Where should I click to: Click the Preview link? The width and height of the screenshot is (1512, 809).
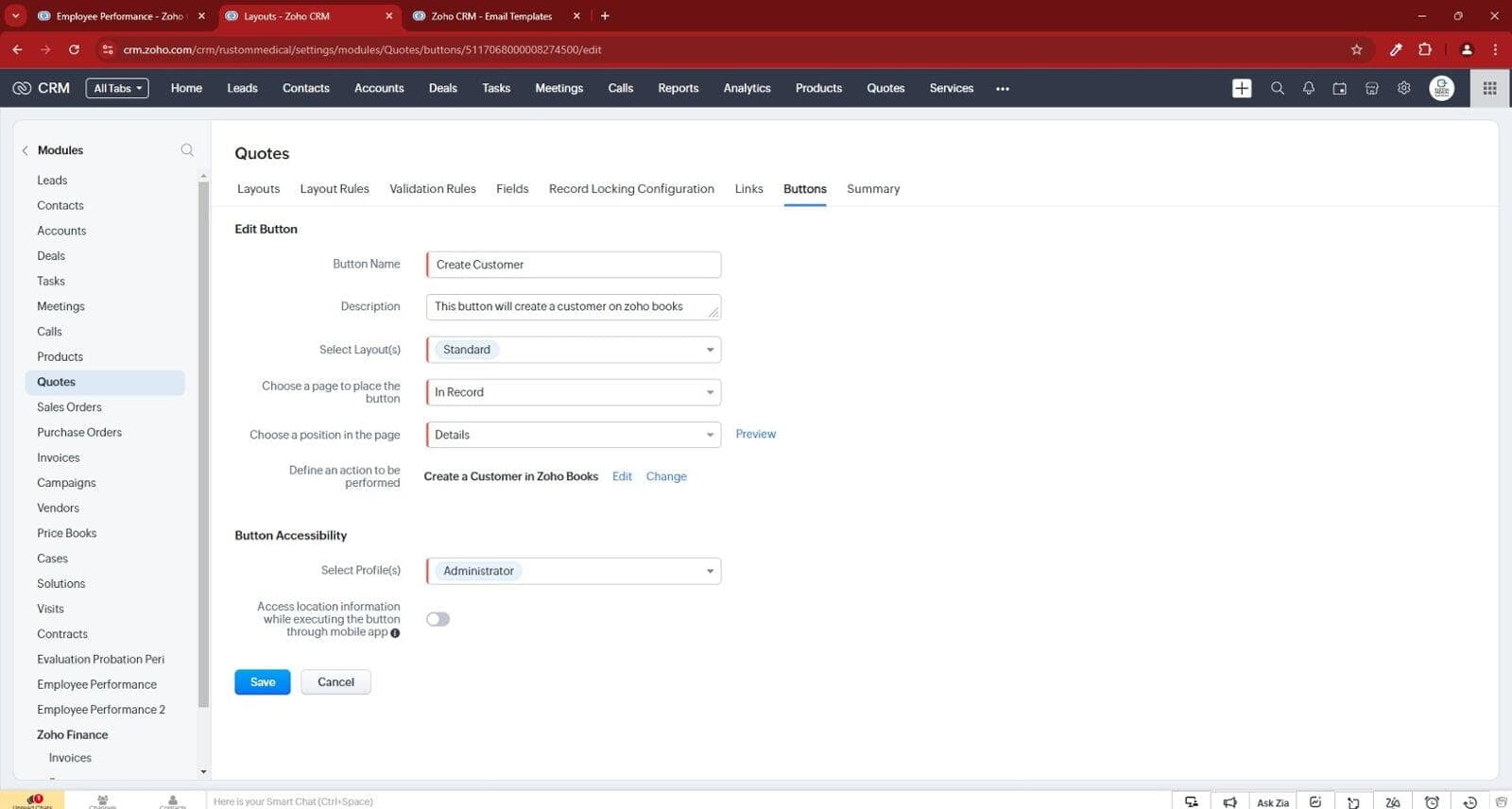(x=755, y=434)
